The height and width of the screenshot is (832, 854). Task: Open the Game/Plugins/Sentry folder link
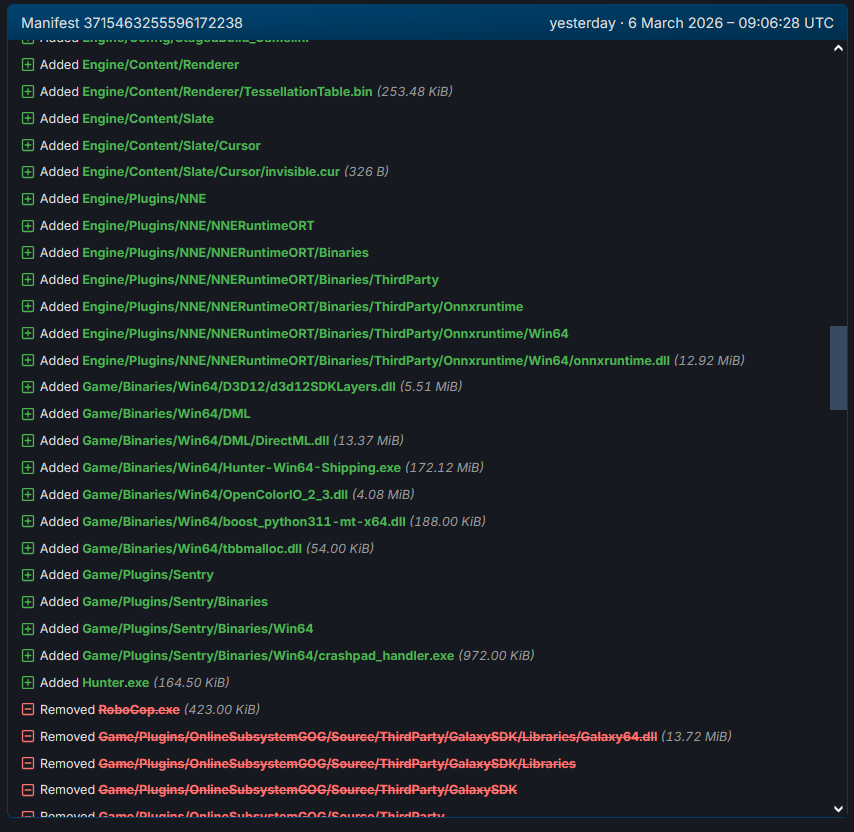pyautogui.click(x=147, y=575)
